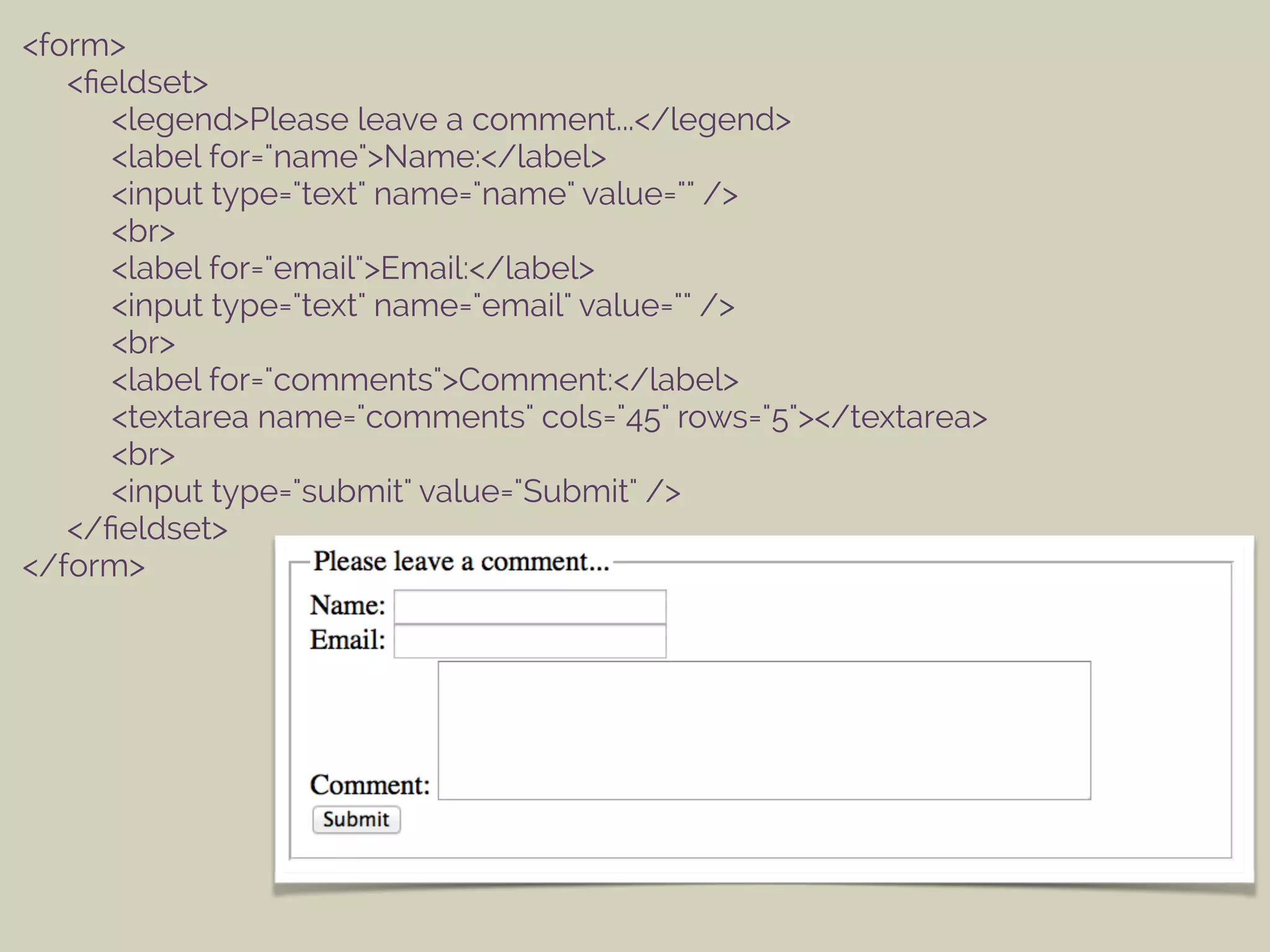Click the input name="name" code line

(424, 194)
